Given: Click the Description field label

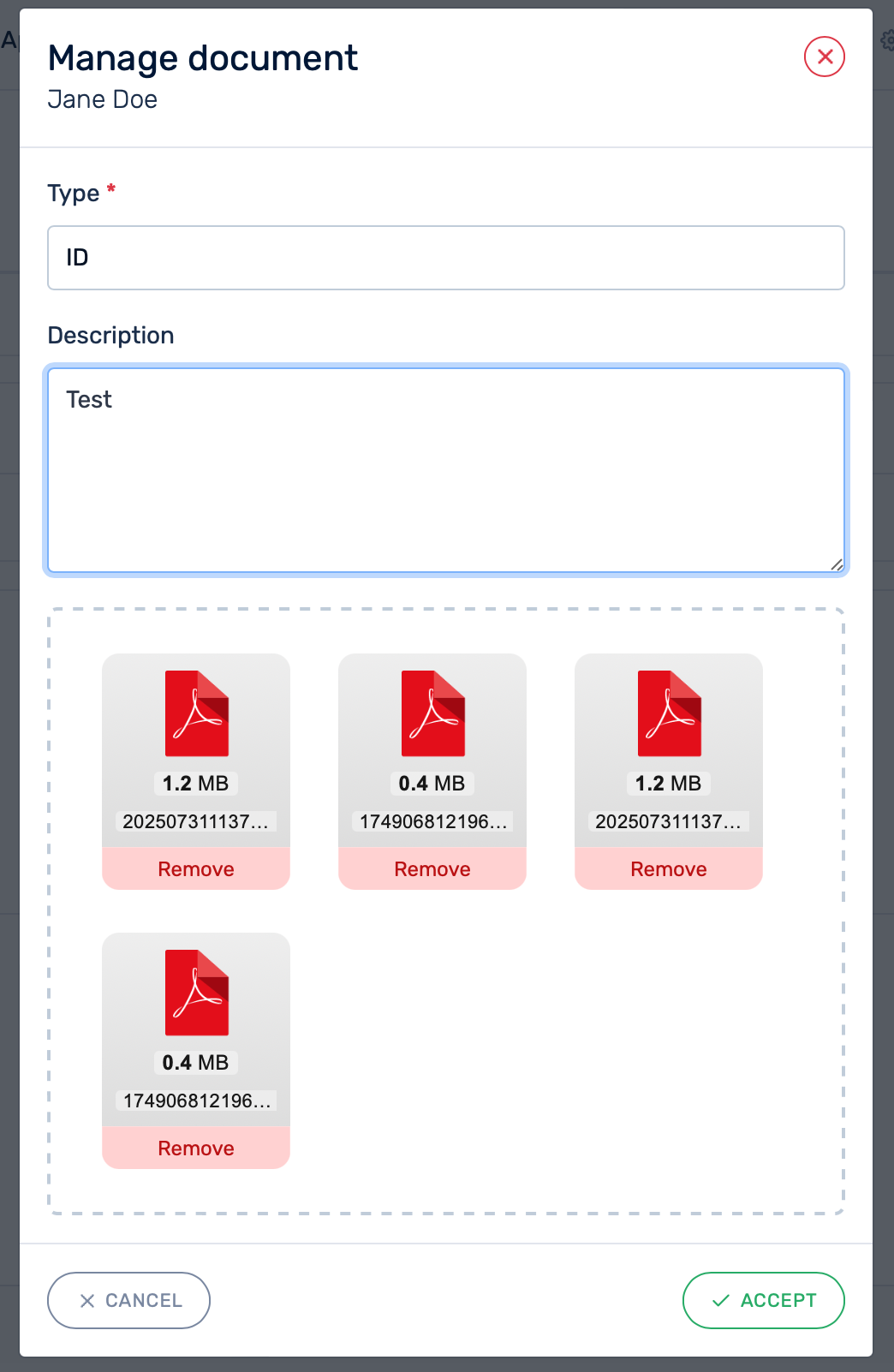Looking at the screenshot, I should [x=111, y=336].
